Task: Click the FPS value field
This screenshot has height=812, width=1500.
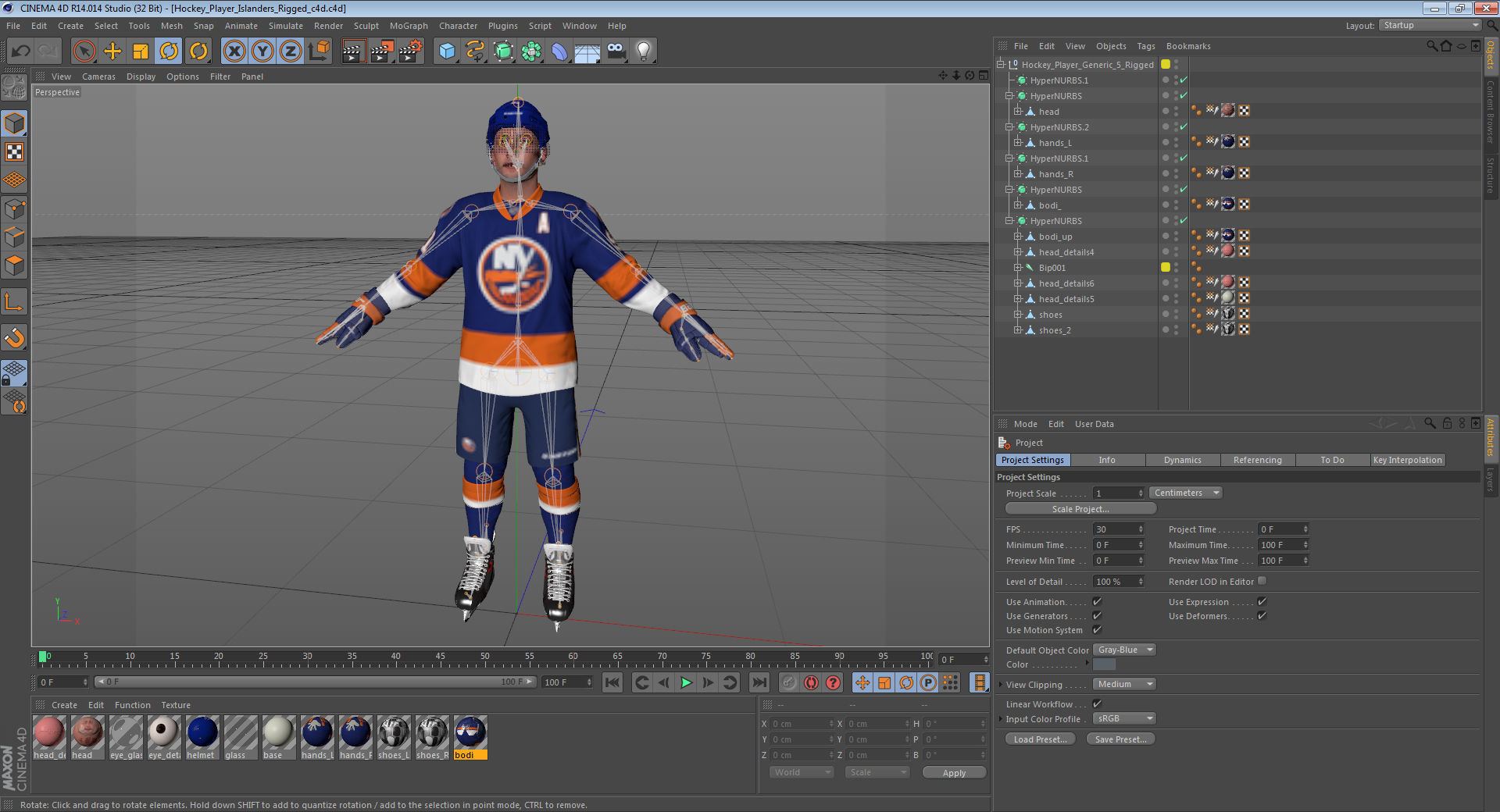Action: (1119, 529)
